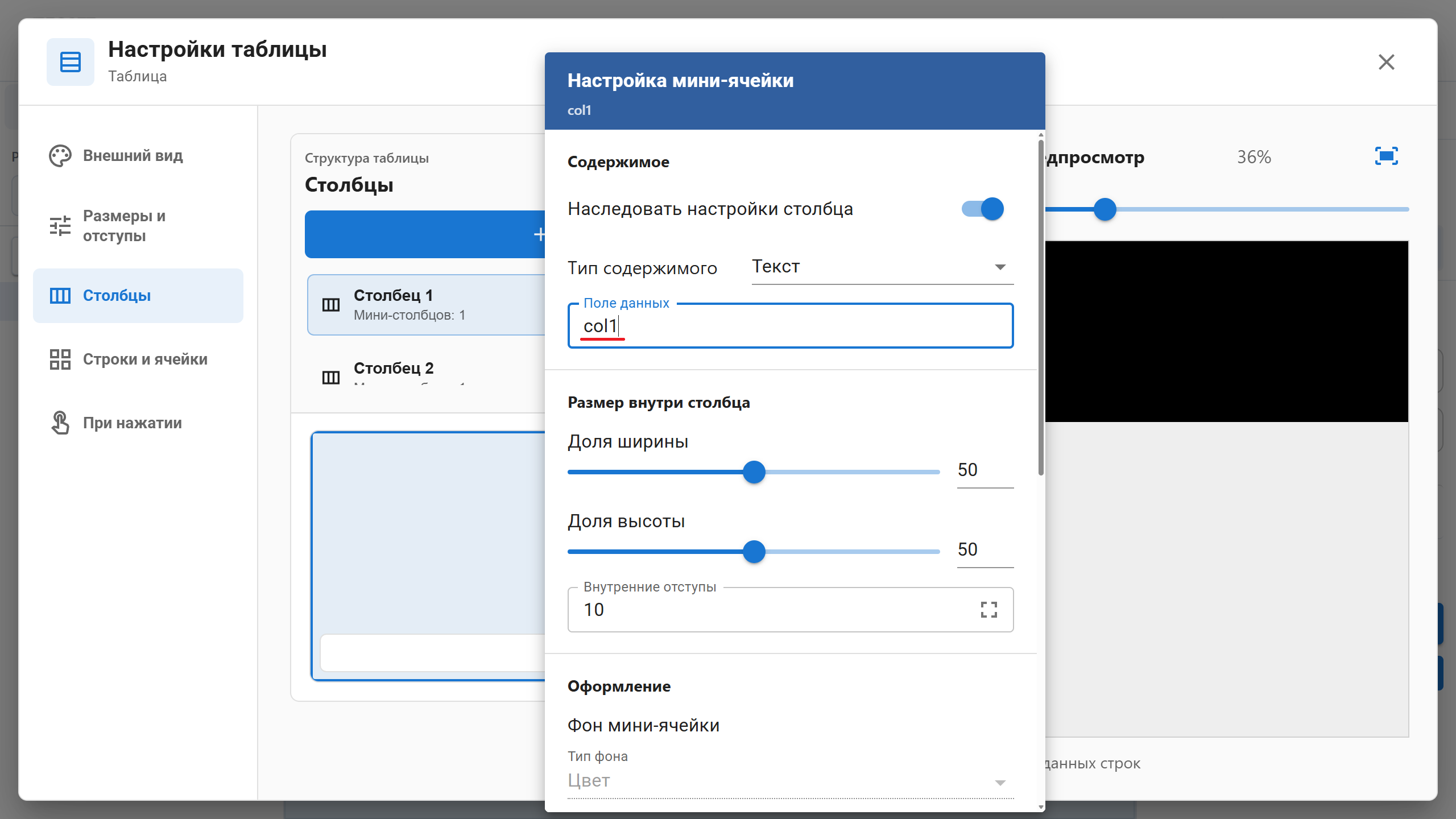Select Столбец 1 in the columns list
The image size is (1456, 819).
(427, 305)
